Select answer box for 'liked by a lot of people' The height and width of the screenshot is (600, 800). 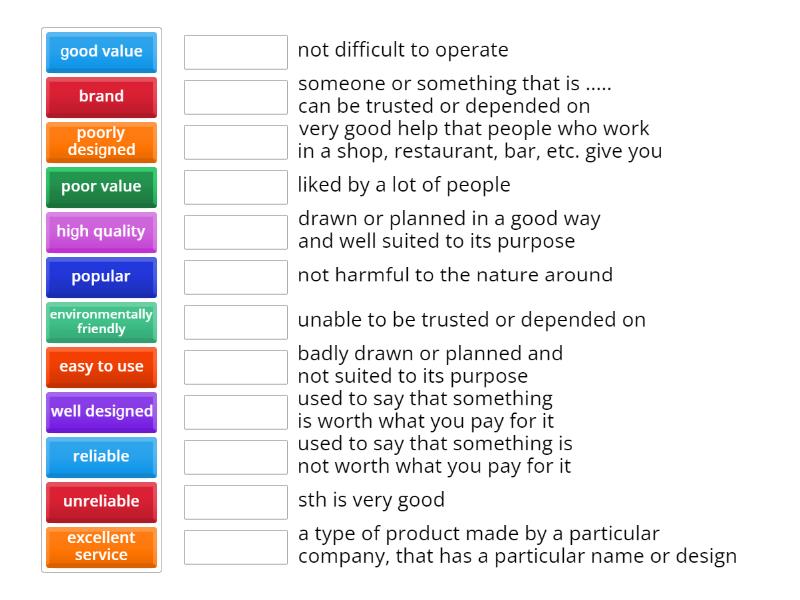pos(236,187)
